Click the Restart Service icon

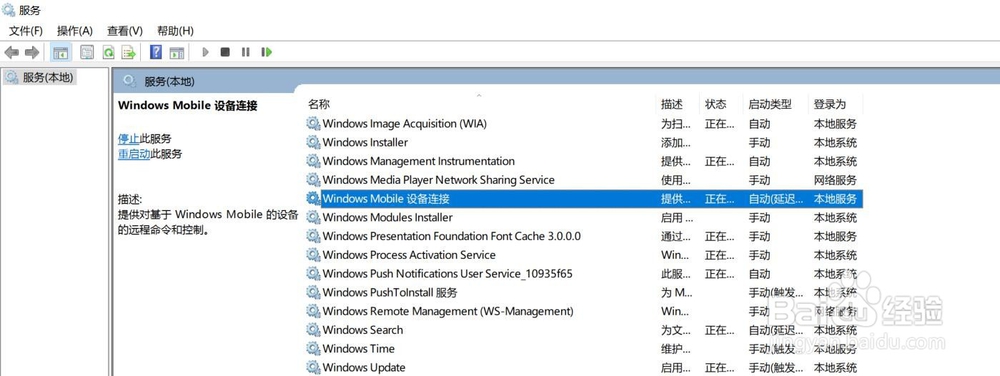click(267, 52)
